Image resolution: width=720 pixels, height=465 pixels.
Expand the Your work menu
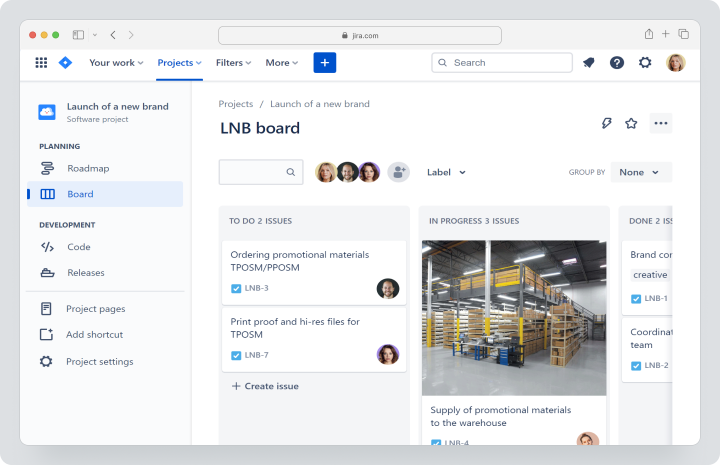[116, 62]
